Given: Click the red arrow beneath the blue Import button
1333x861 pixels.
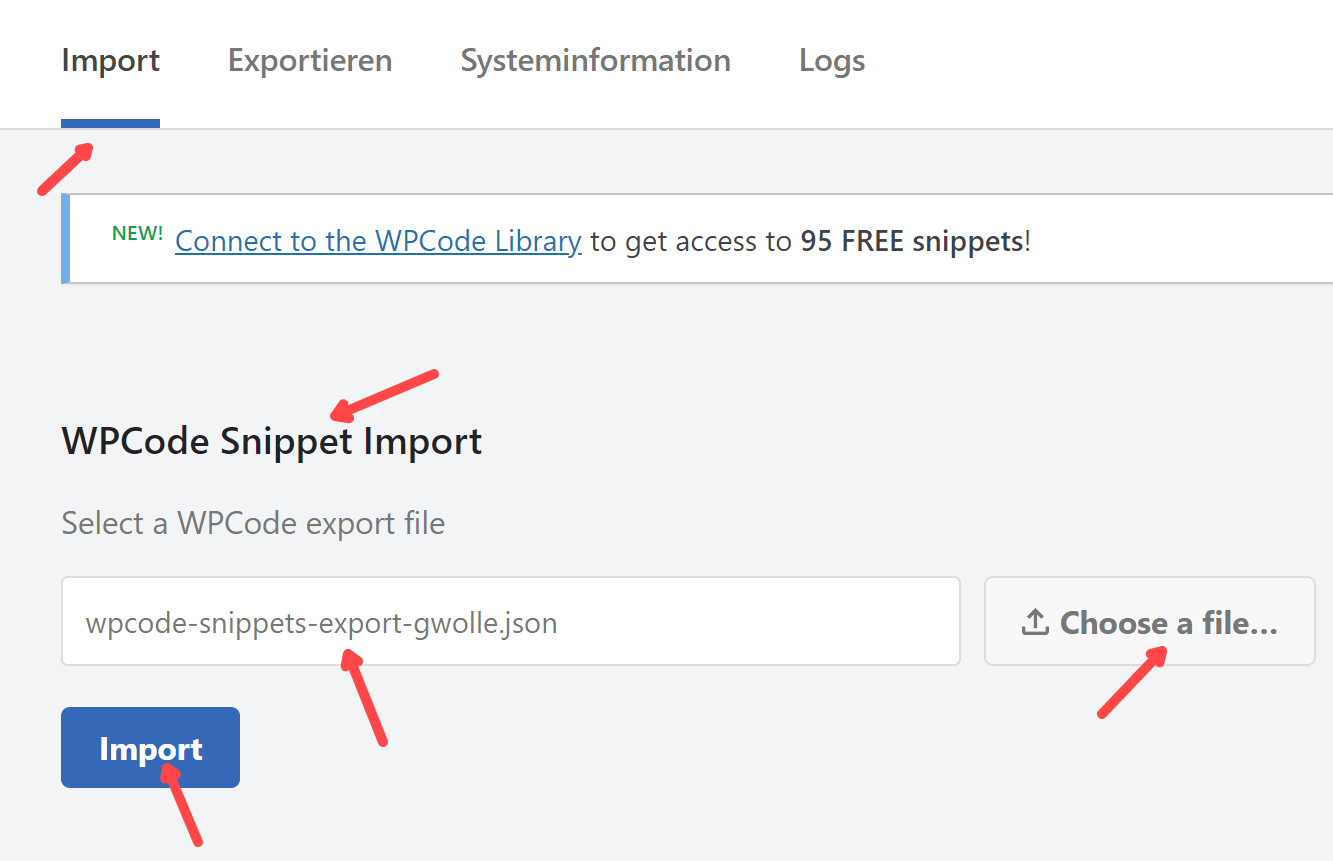Looking at the screenshot, I should (184, 805).
